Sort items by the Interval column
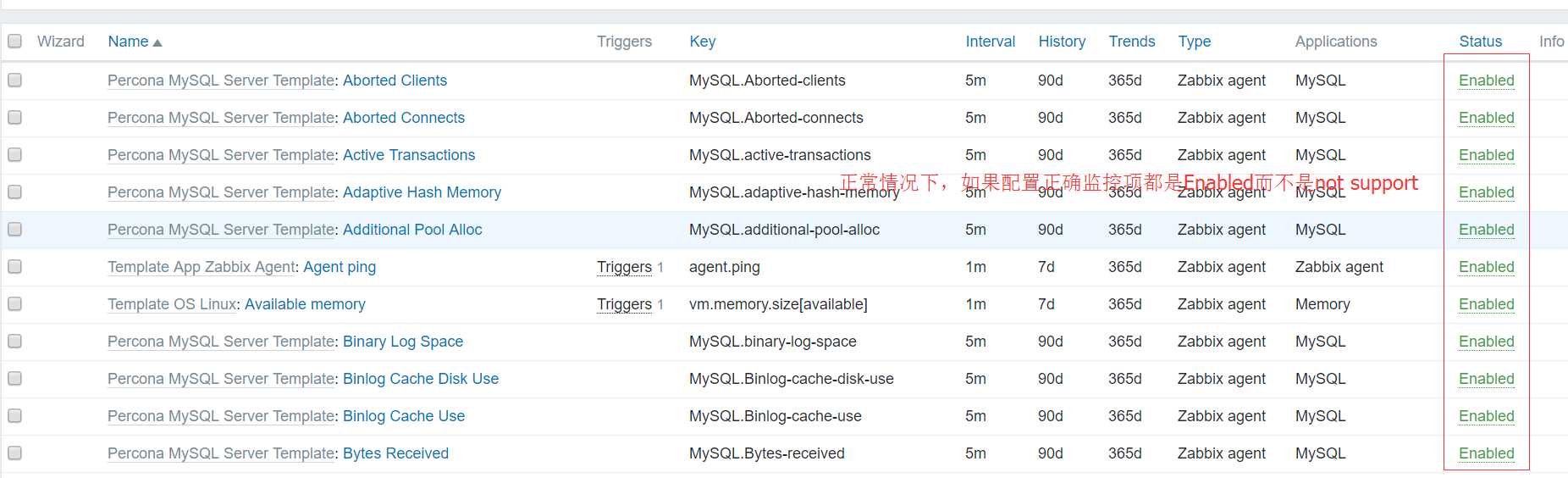The image size is (1568, 478). pyautogui.click(x=991, y=42)
